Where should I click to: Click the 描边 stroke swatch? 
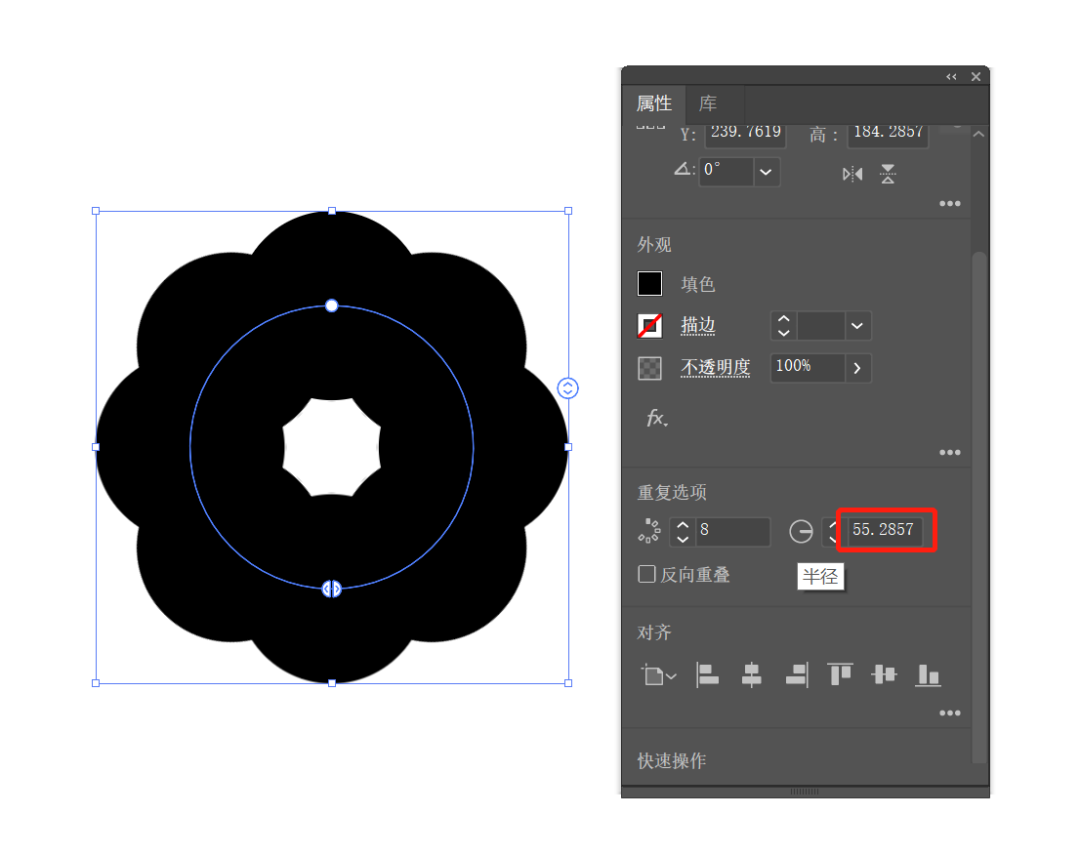click(650, 325)
